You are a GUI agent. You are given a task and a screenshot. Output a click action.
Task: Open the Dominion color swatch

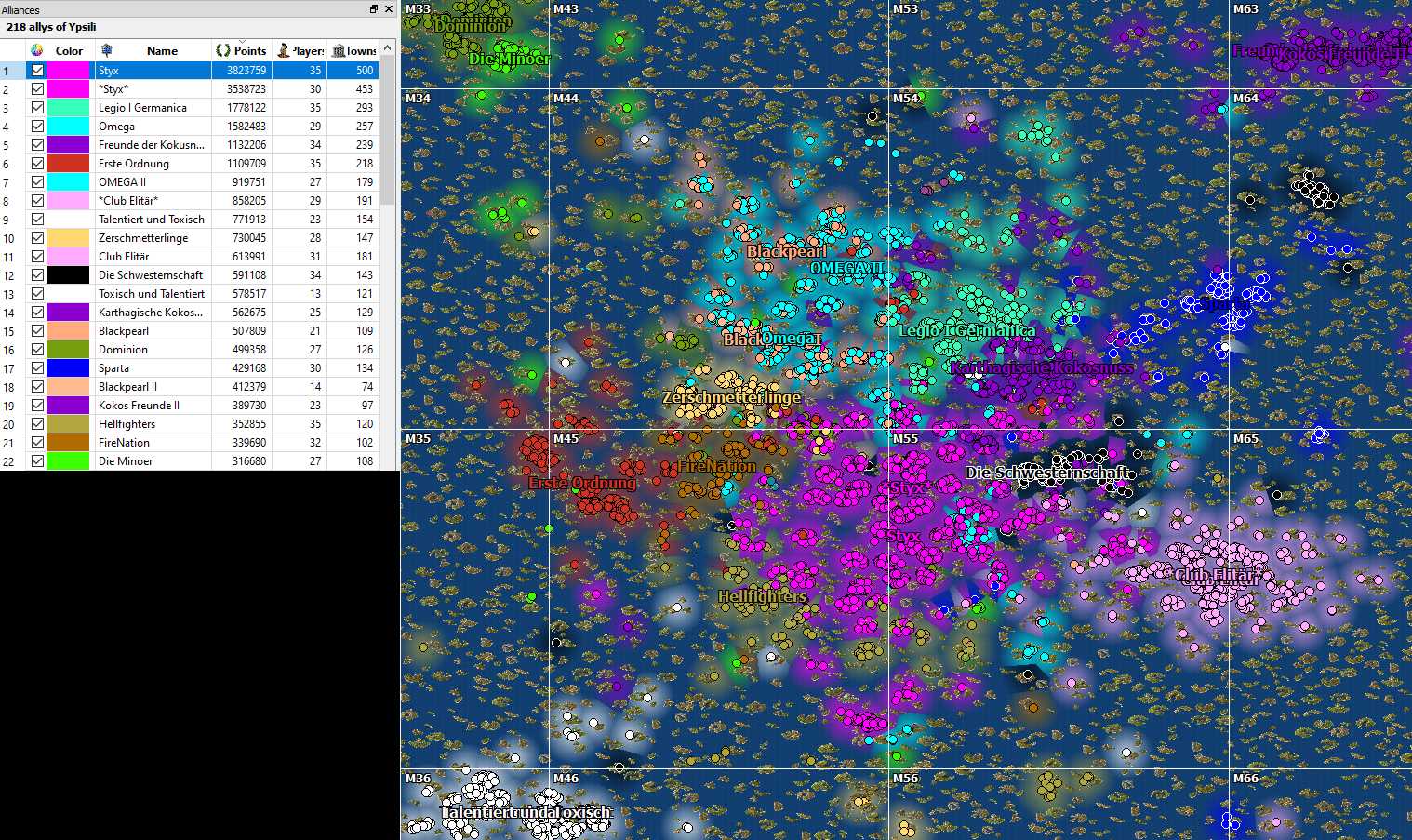pyautogui.click(x=68, y=350)
